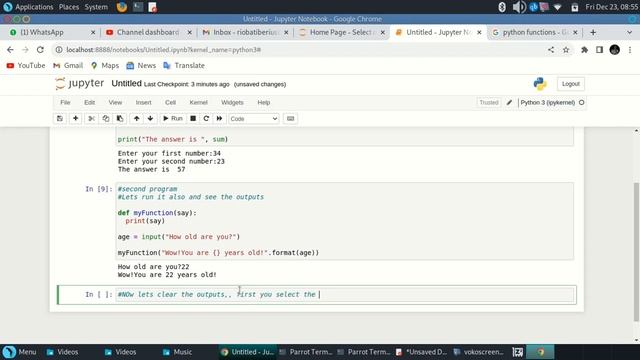Move the selected cell up

click(136, 118)
